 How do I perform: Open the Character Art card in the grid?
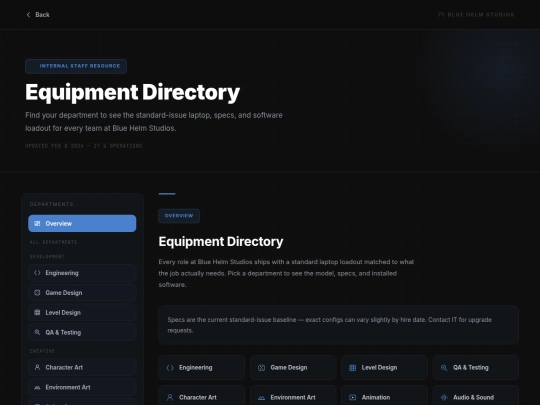(201, 396)
